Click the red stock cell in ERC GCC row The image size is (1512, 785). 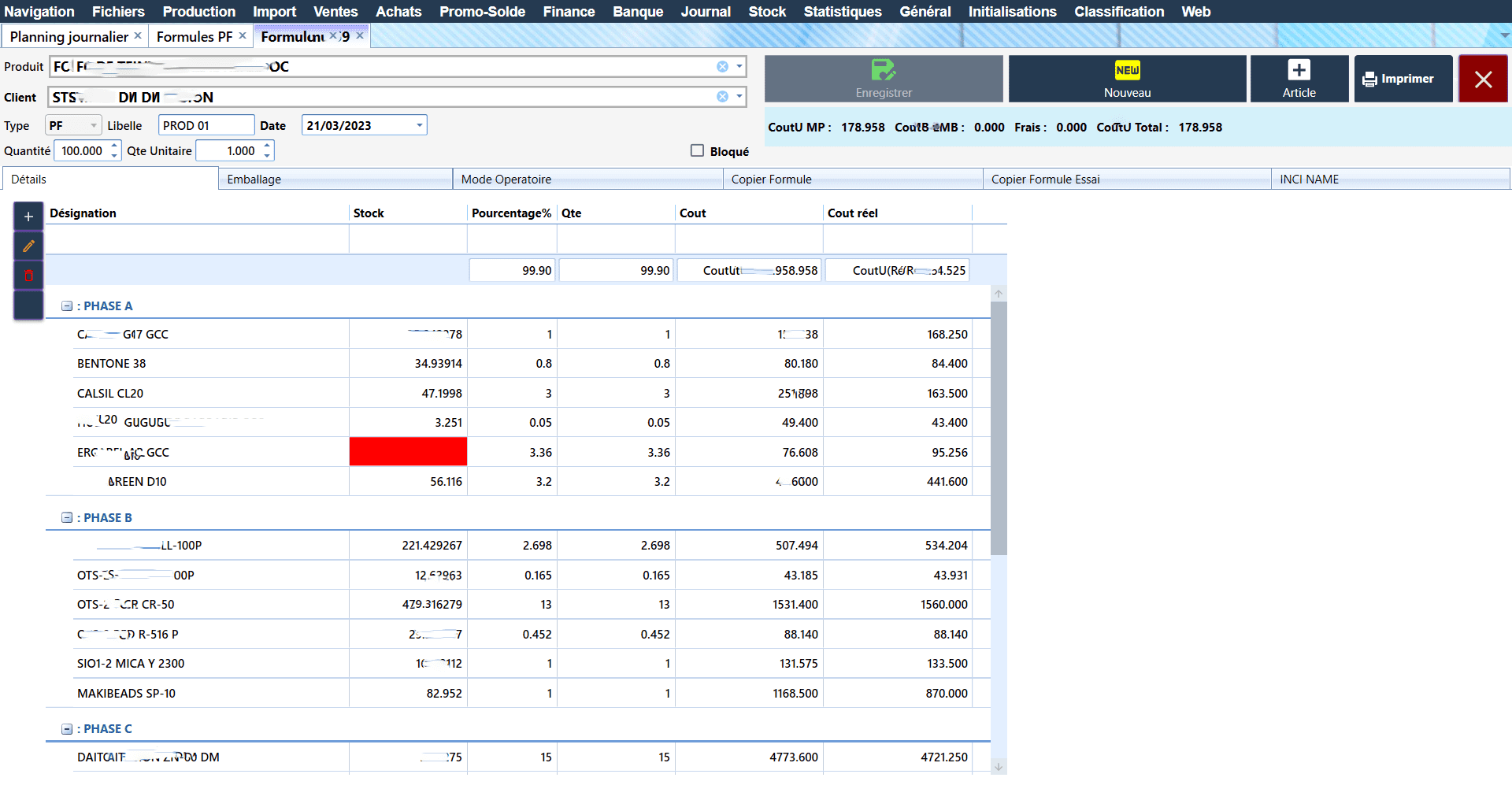408,452
